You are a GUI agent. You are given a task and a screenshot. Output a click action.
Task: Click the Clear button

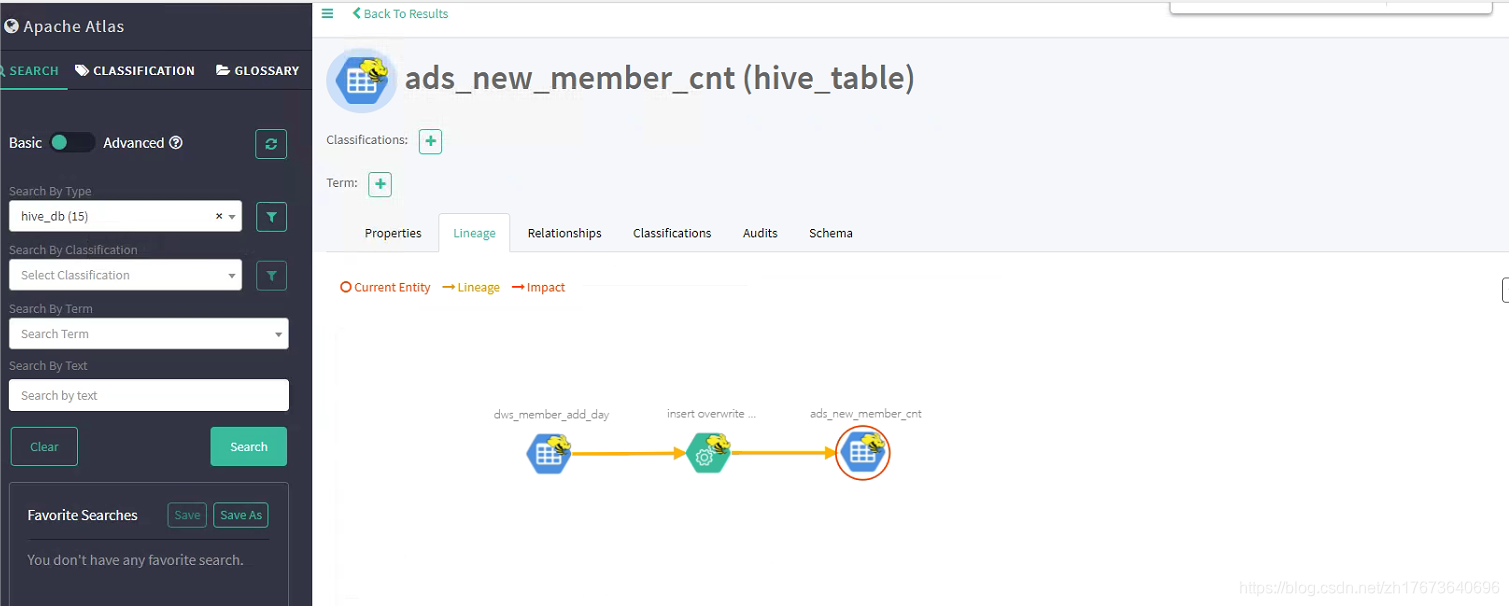(44, 447)
